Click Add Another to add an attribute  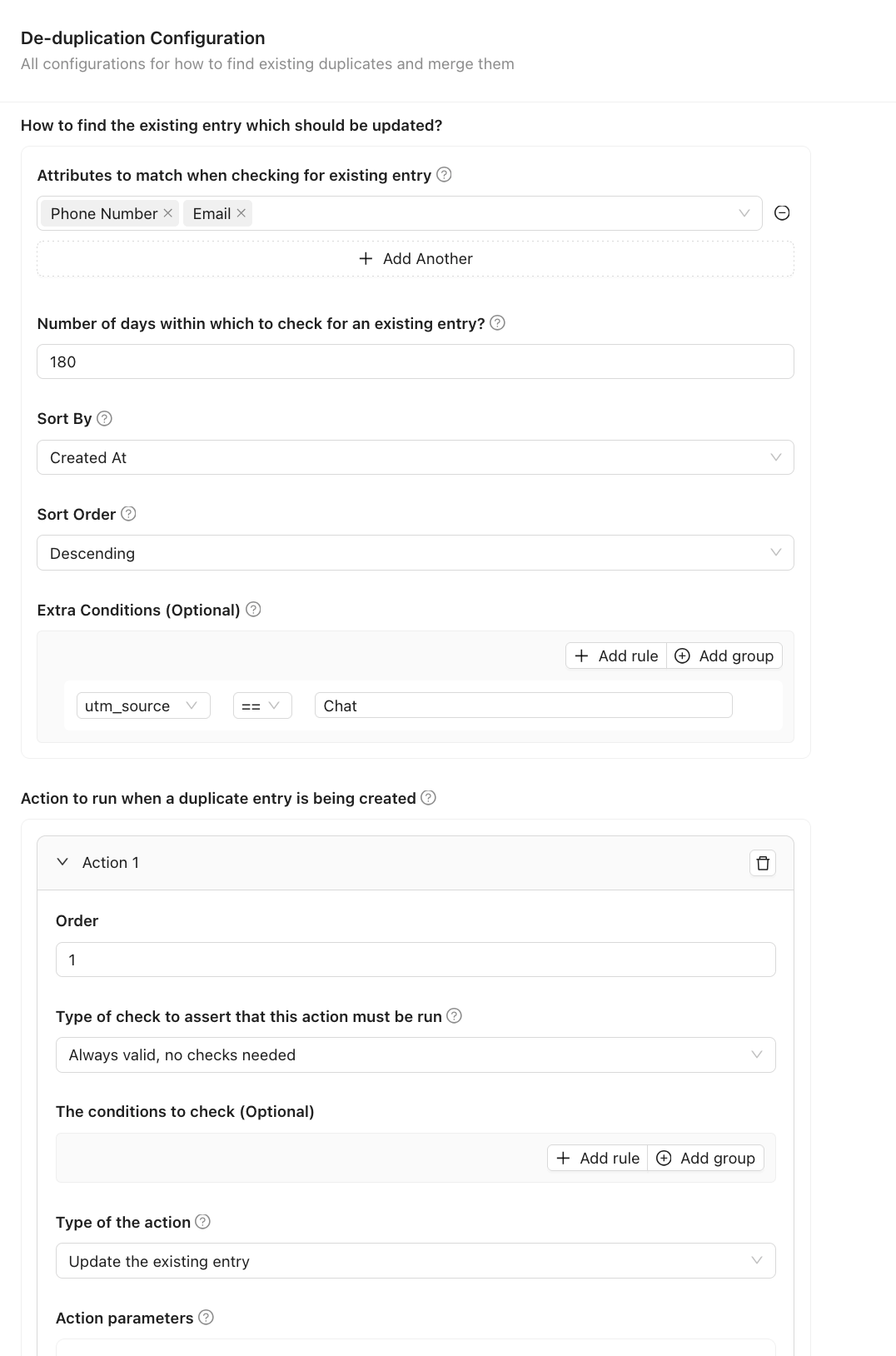pos(416,258)
